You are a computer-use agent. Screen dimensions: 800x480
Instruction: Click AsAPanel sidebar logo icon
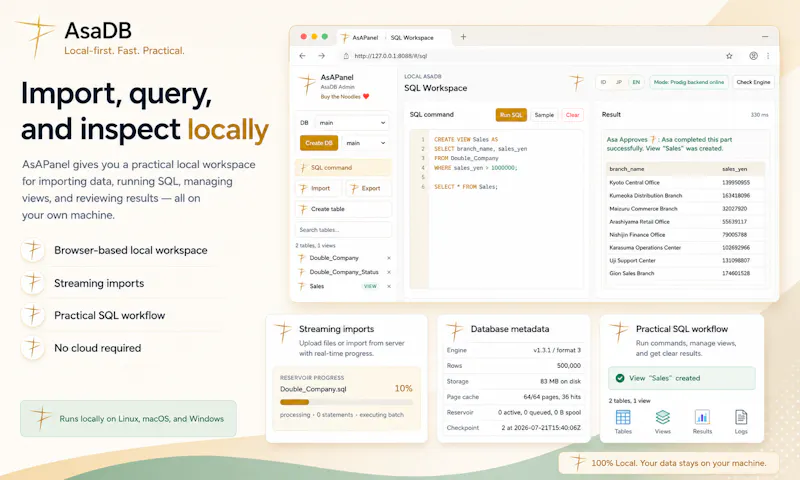pyautogui.click(x=307, y=85)
